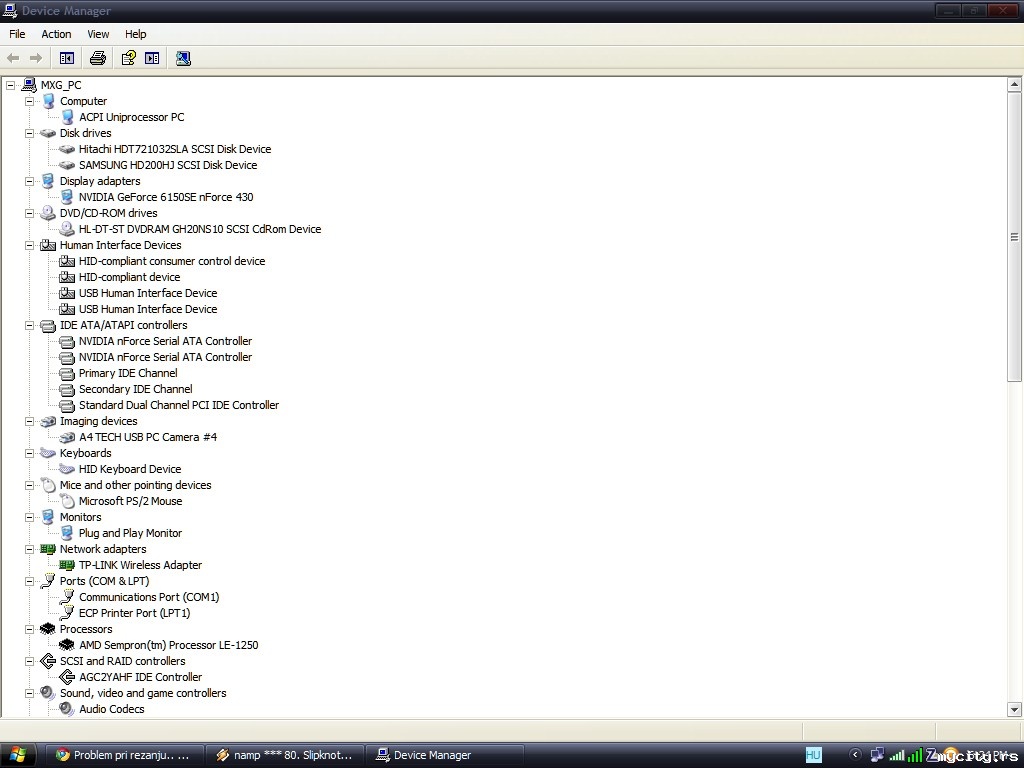Select Secondary IDE Channel

135,389
